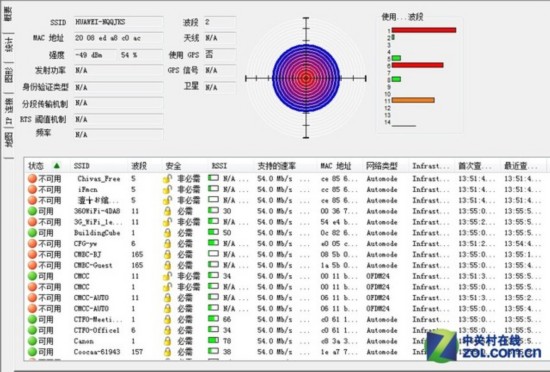Viewport: 550px width, 372px height.
Task: Open the 地图 (map) vertical tab
Action: point(8,140)
